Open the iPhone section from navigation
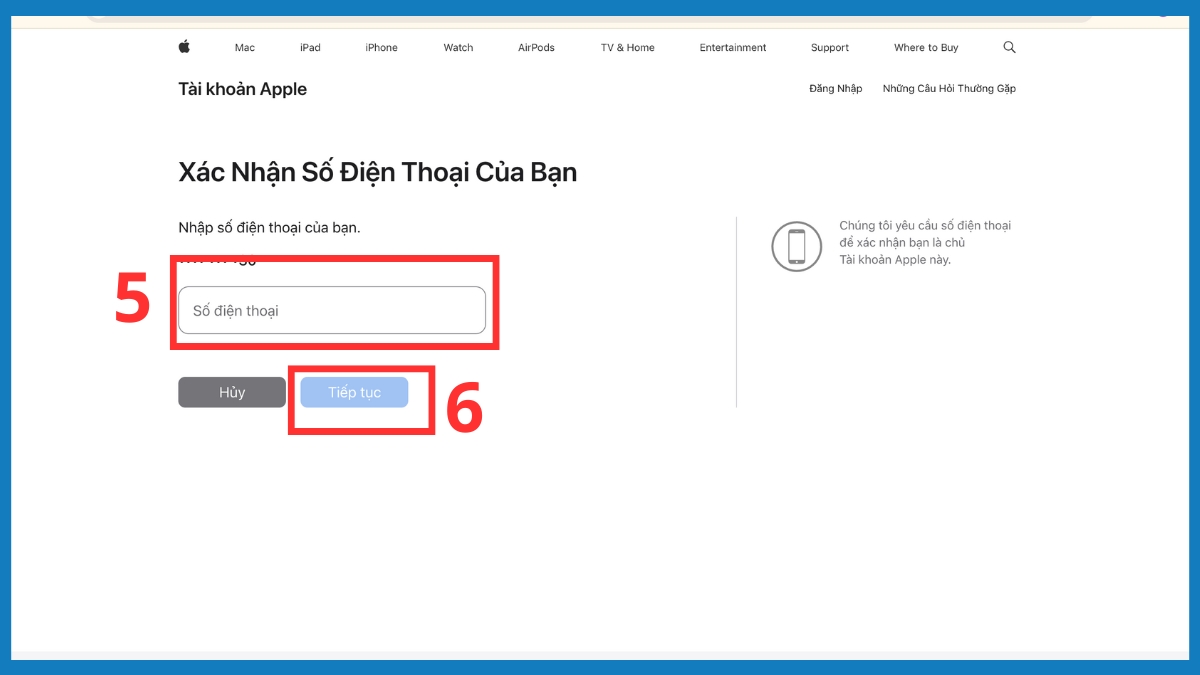Viewport: 1200px width, 675px height. click(381, 47)
